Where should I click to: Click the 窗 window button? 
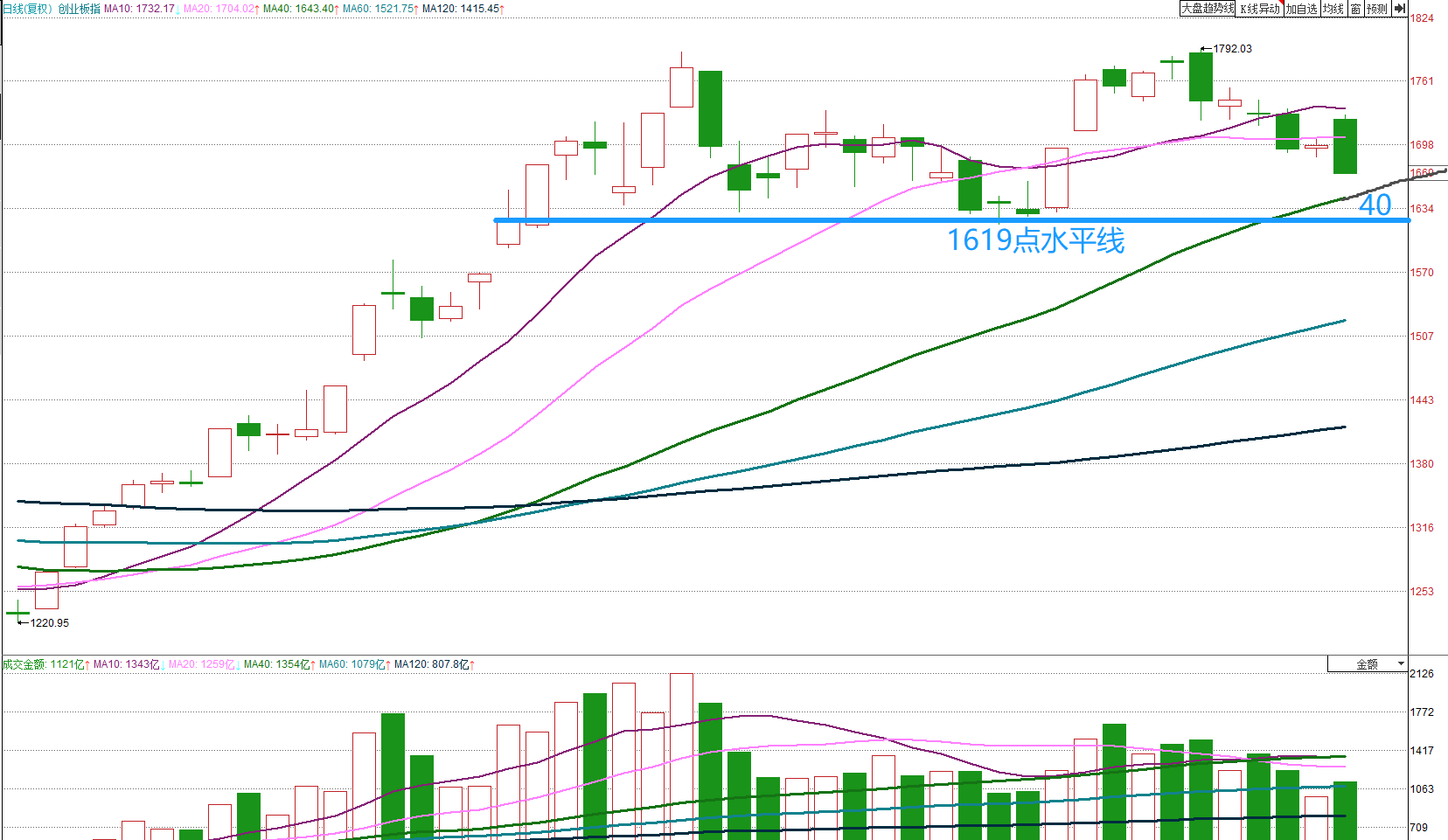coord(1355,9)
